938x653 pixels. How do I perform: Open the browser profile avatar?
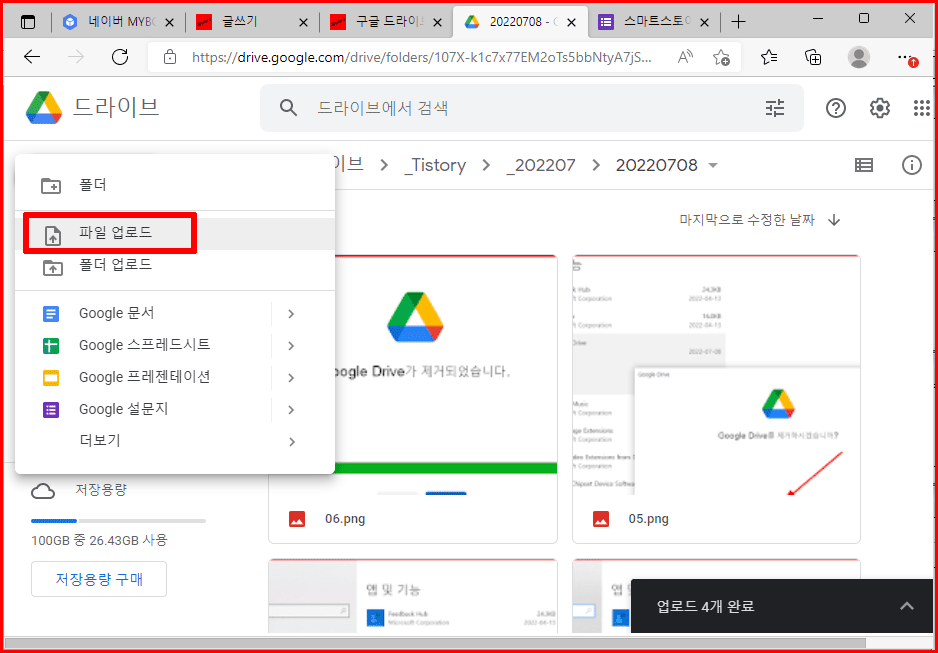pyautogui.click(x=859, y=57)
